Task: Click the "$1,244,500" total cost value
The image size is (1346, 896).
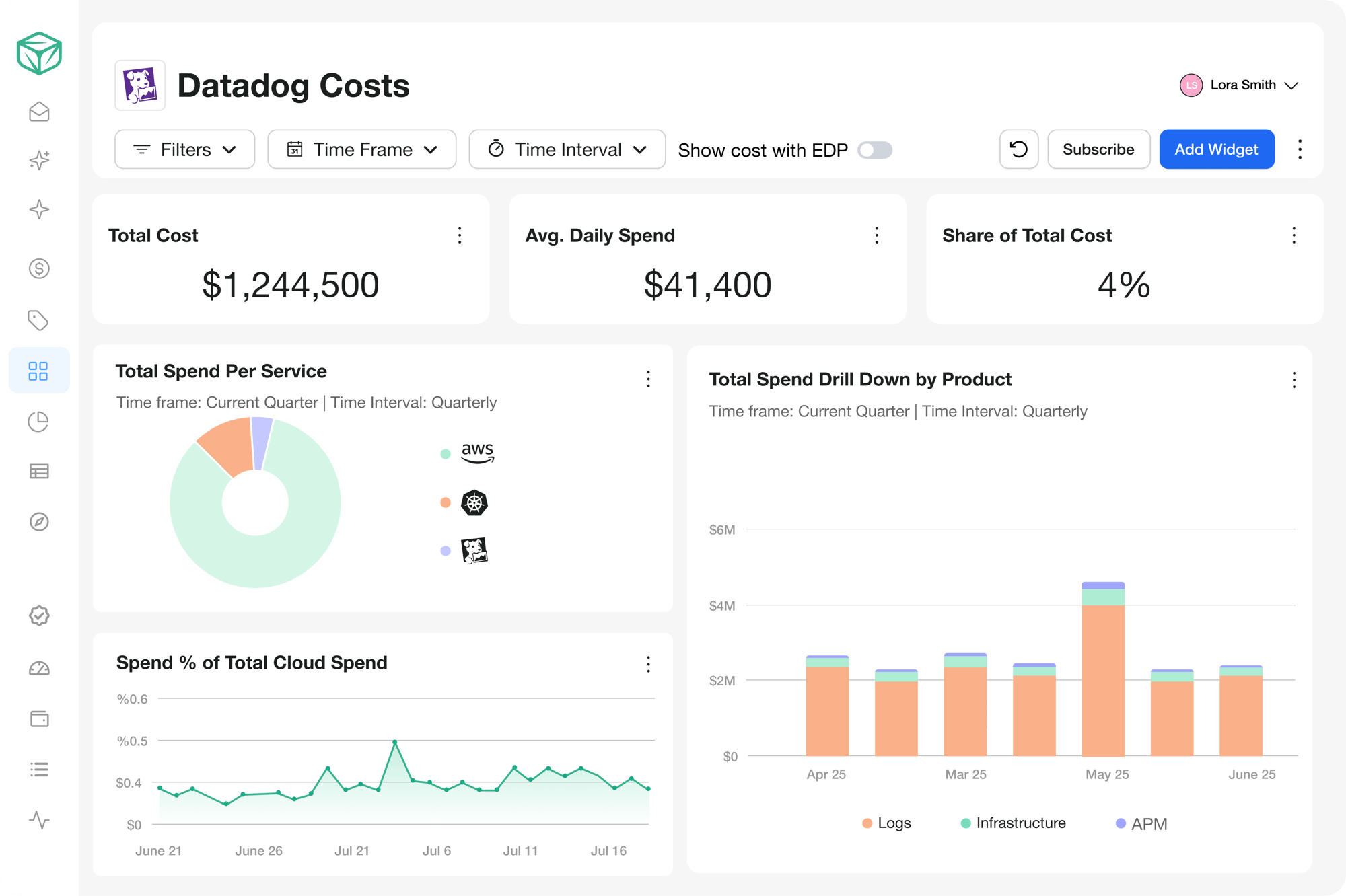Action: click(x=291, y=285)
